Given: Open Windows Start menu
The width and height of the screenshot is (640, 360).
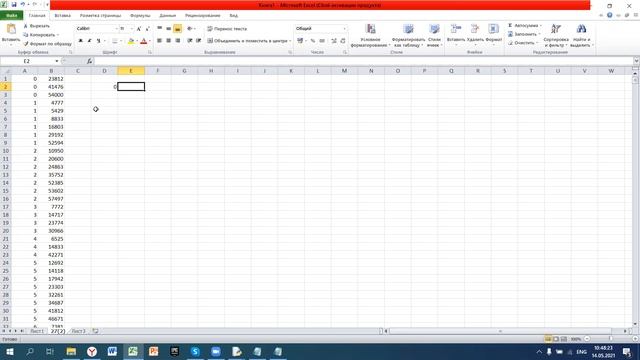Looking at the screenshot, I should coord(9,351).
